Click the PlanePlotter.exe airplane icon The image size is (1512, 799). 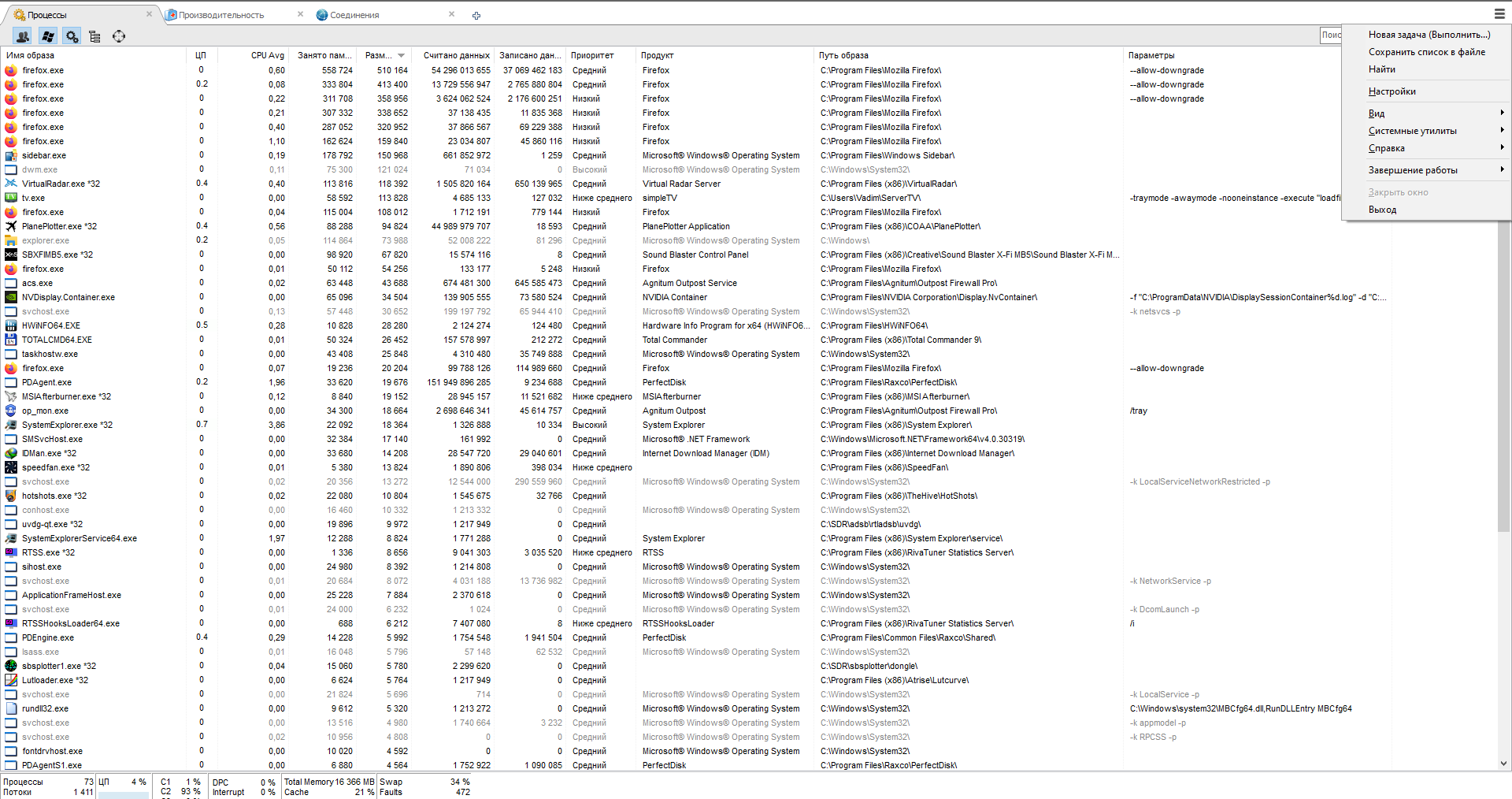click(11, 226)
